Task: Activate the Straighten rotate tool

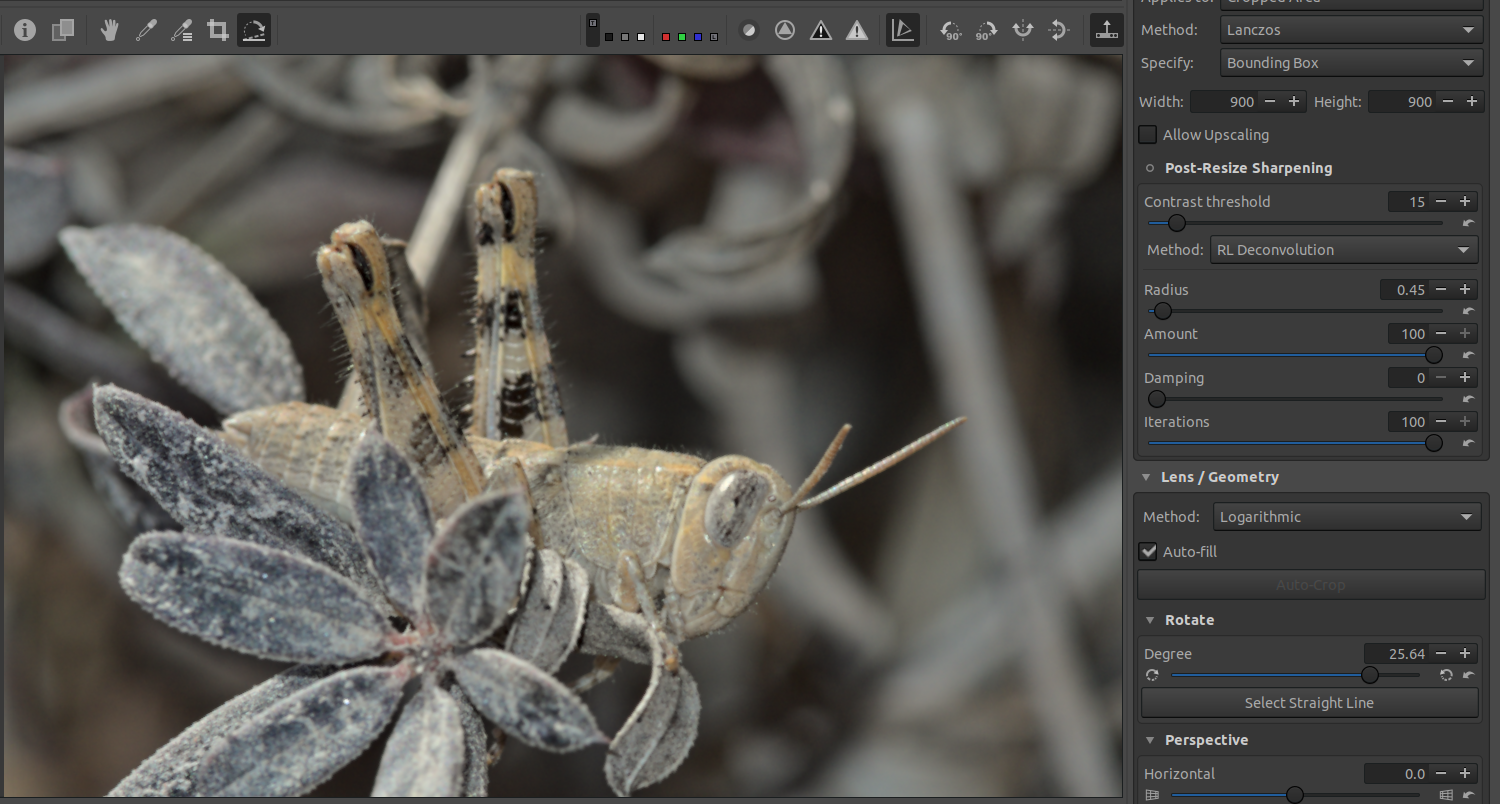Action: [254, 30]
